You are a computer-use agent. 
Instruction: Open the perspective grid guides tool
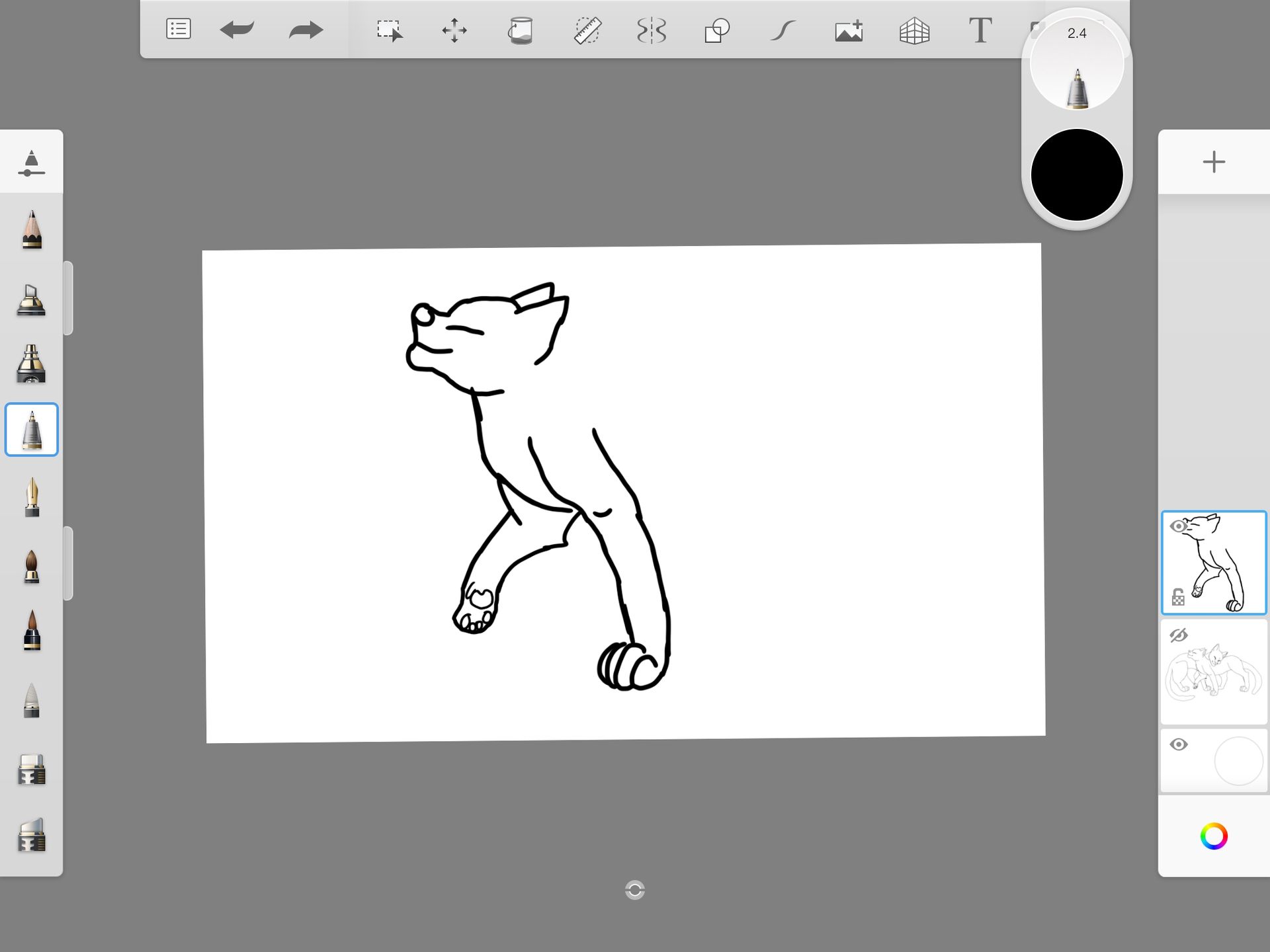click(x=914, y=30)
